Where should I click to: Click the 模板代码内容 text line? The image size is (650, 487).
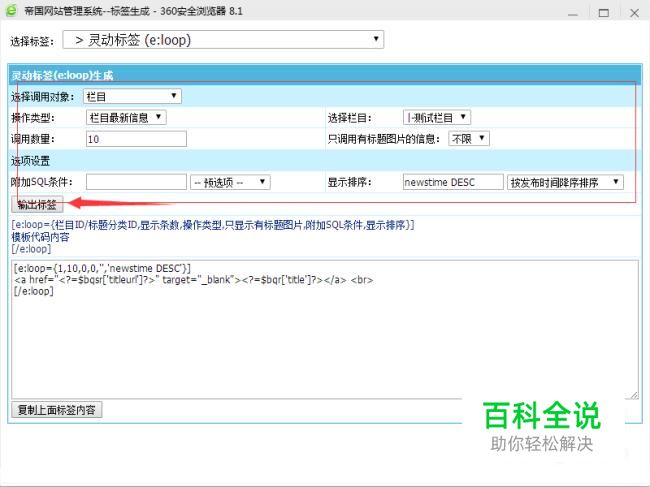(x=40, y=237)
